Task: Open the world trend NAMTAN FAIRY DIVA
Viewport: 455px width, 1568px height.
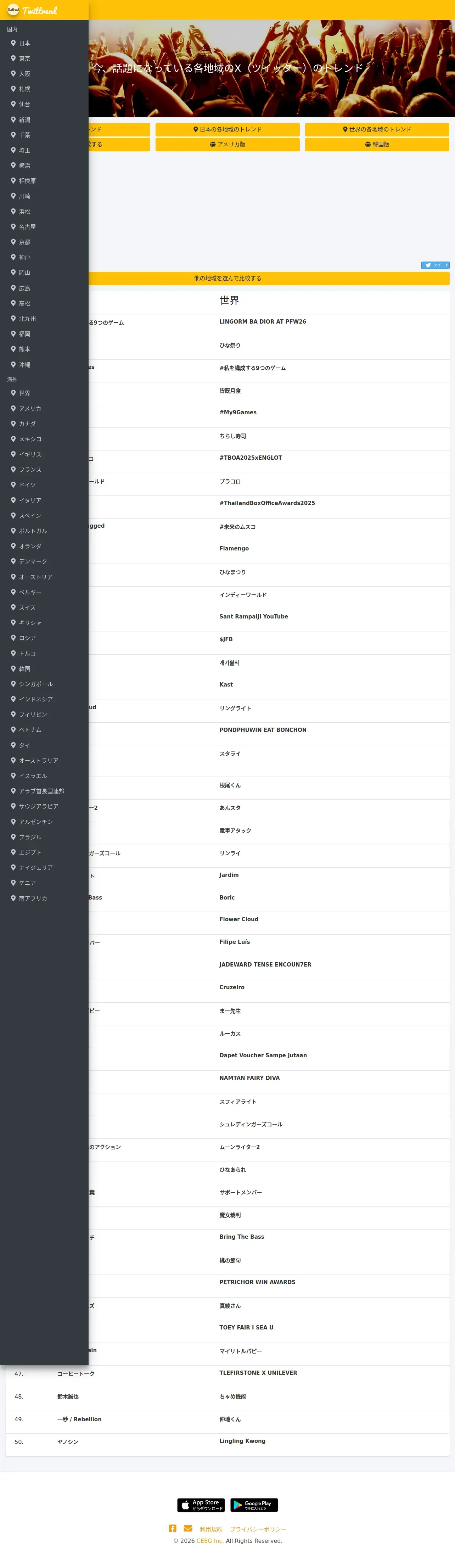Action: [249, 1078]
